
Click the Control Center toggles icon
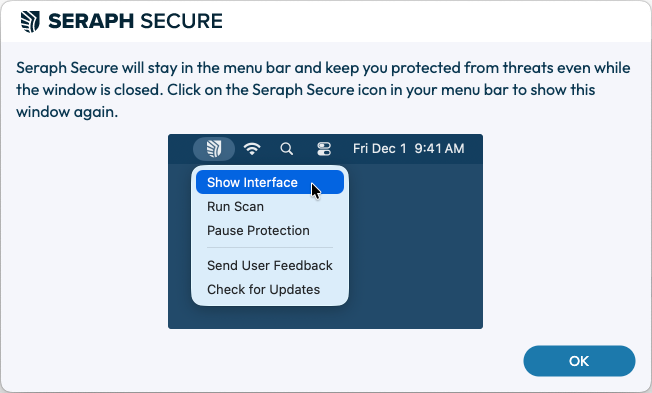click(324, 148)
